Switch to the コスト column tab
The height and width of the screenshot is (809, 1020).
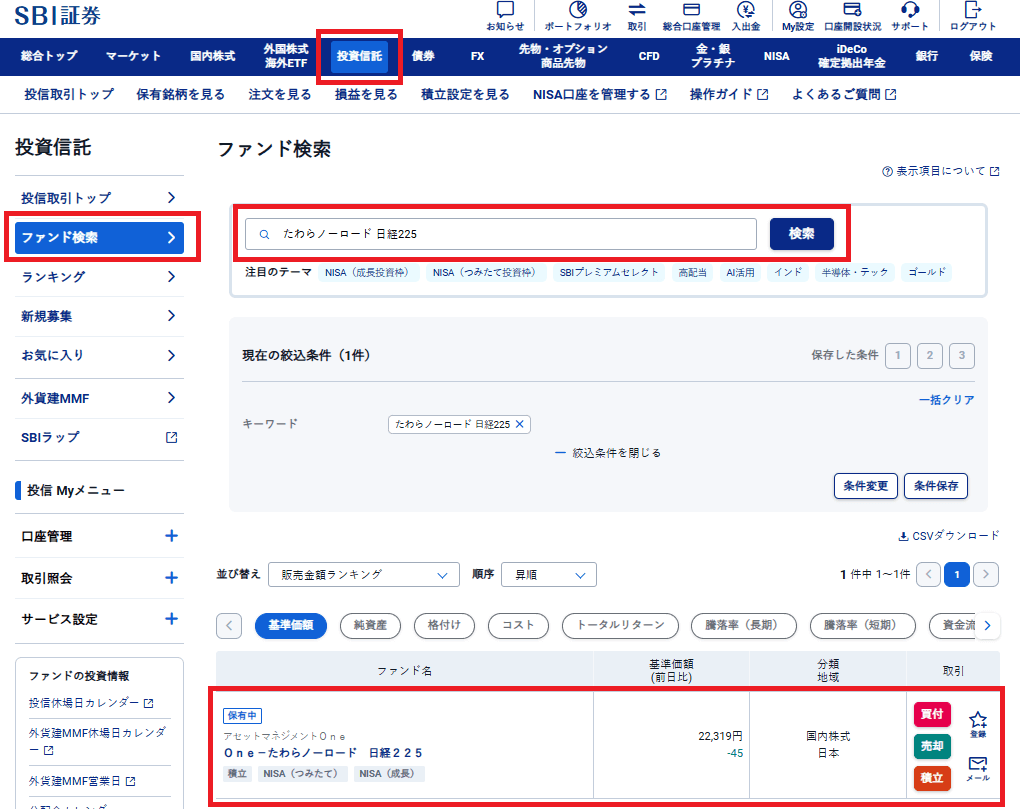(518, 625)
